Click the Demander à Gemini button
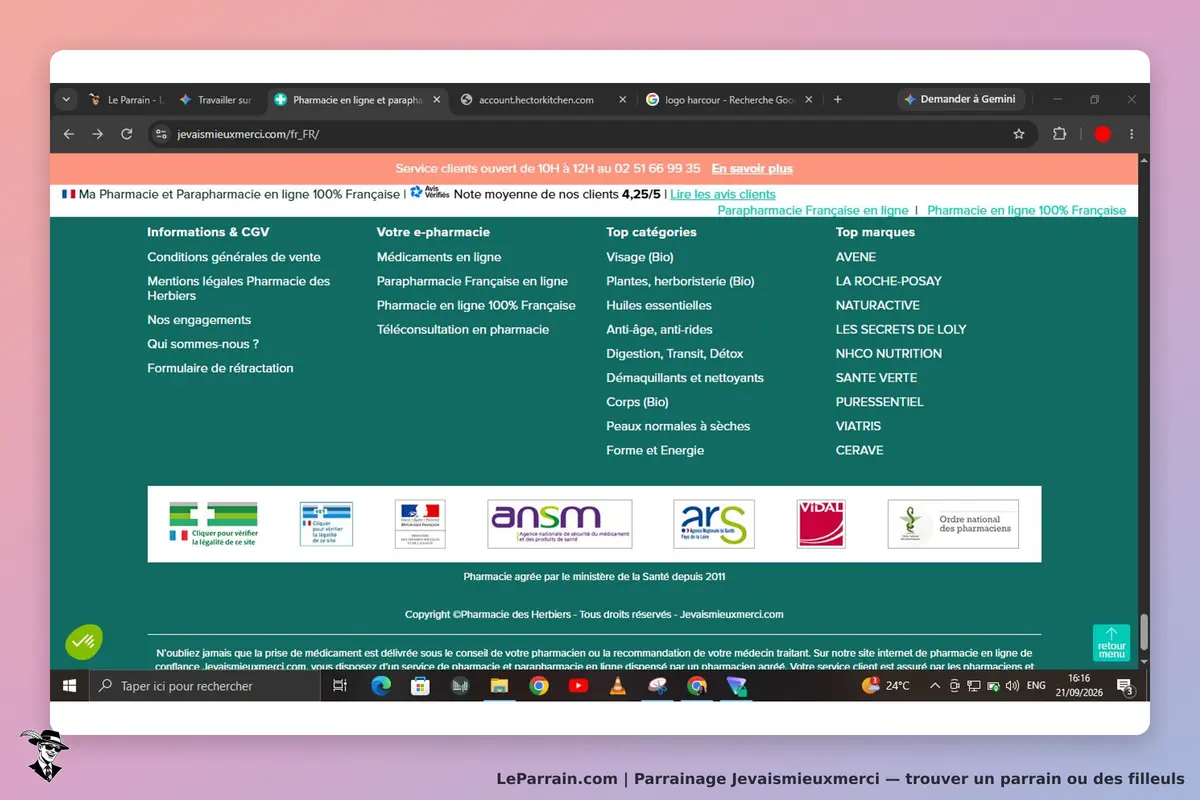Screen dimensions: 1200x800 961,100
